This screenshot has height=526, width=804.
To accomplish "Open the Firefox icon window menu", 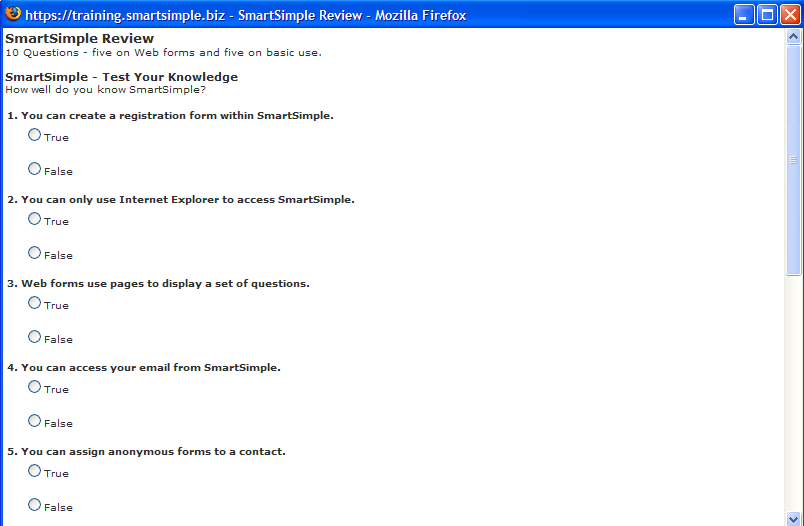I will coord(13,15).
